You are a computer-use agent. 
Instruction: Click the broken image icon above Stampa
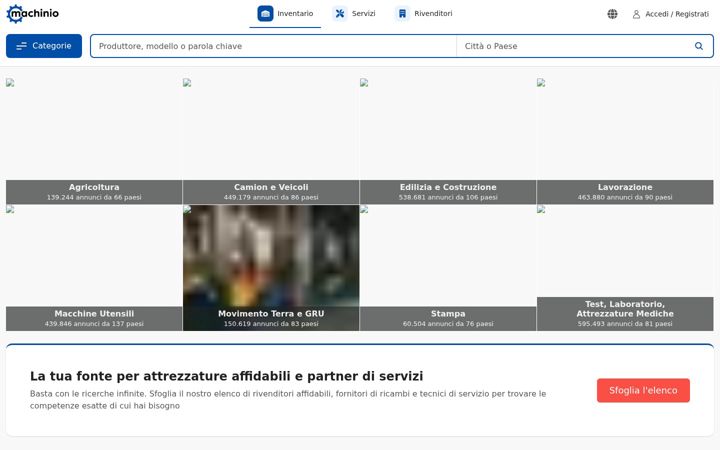pos(364,209)
